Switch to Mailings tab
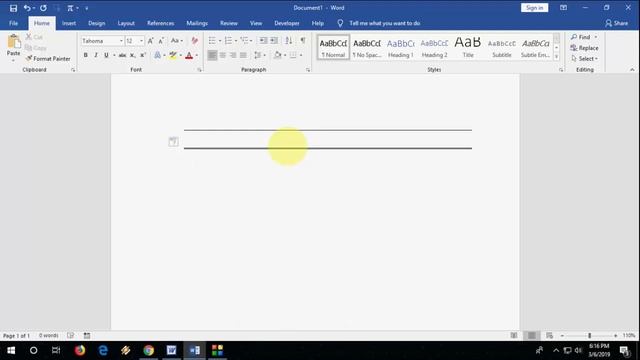This screenshot has height=360, width=640. [197, 23]
